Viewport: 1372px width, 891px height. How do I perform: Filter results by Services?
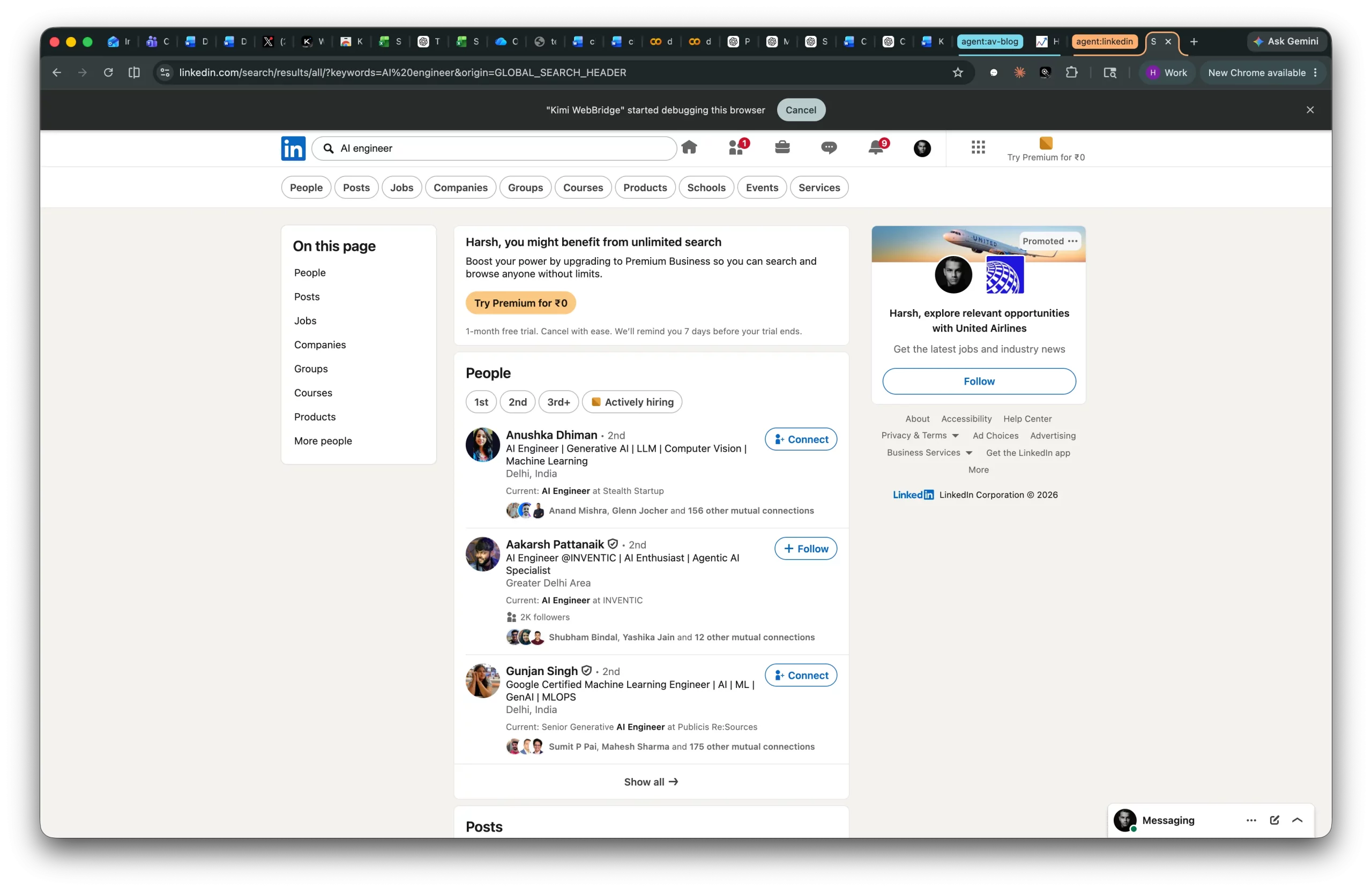click(818, 188)
